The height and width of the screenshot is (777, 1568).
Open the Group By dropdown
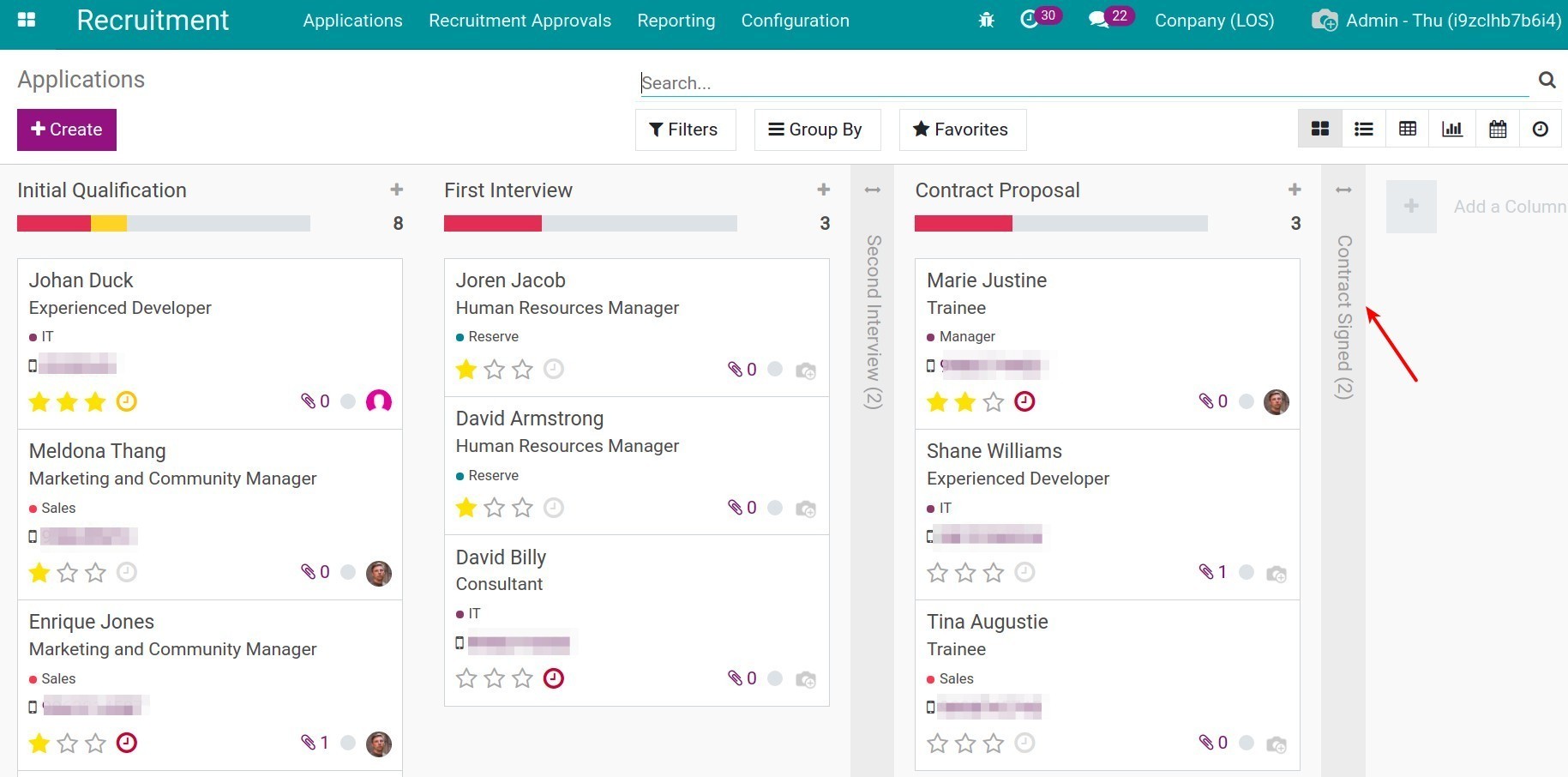[x=816, y=129]
